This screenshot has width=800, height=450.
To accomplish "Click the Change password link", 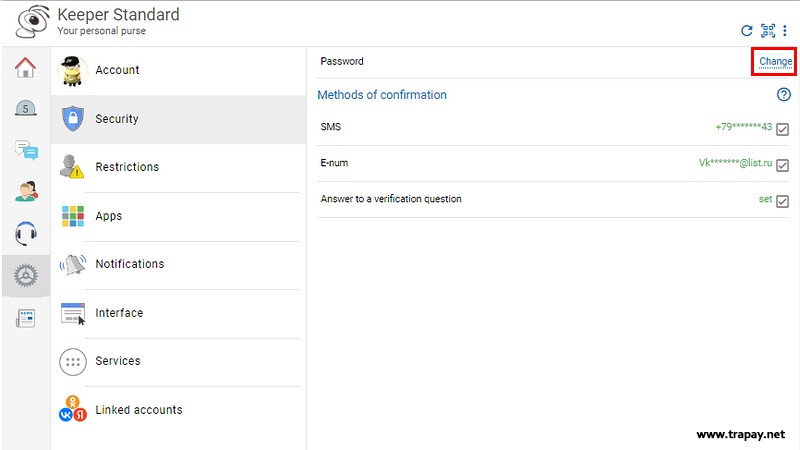I will tap(775, 62).
